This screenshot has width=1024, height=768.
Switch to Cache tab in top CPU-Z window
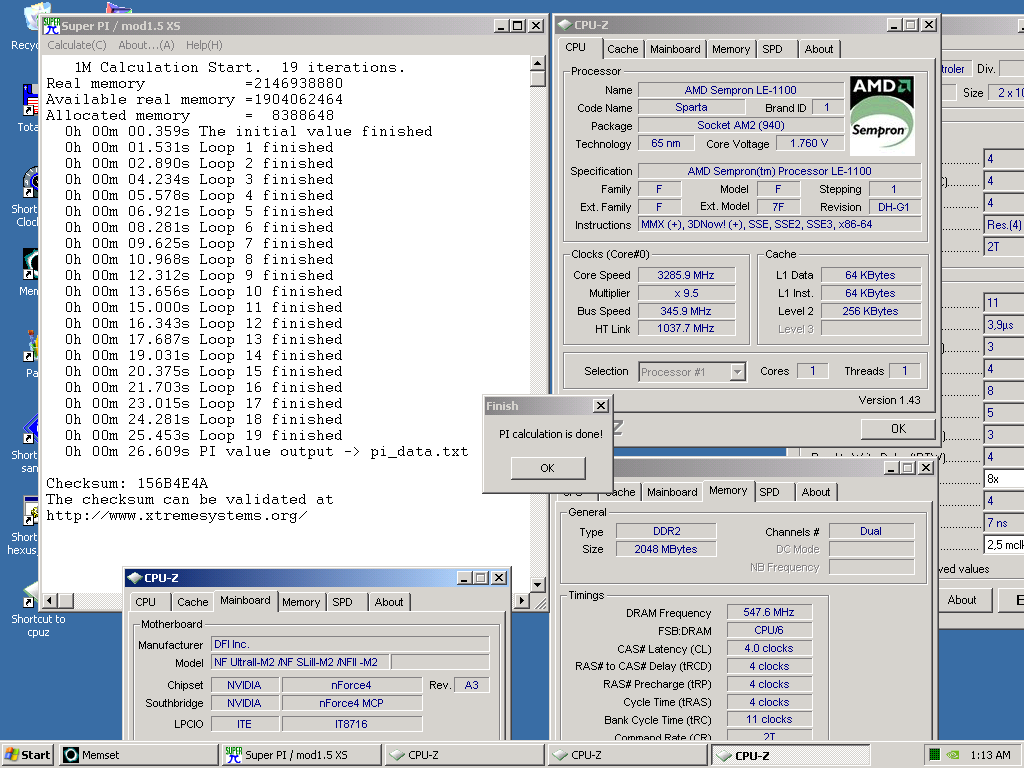(x=622, y=49)
